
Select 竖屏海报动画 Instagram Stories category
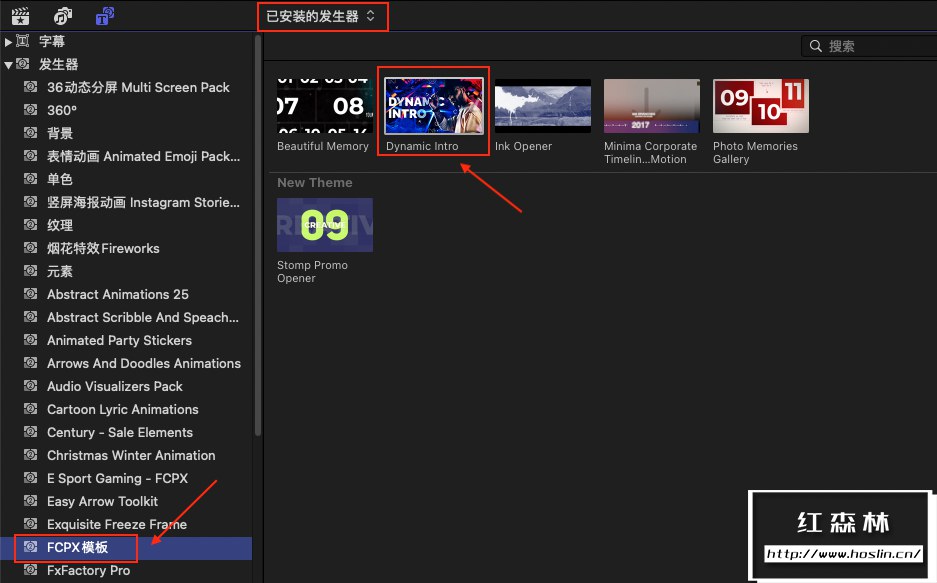coord(126,202)
